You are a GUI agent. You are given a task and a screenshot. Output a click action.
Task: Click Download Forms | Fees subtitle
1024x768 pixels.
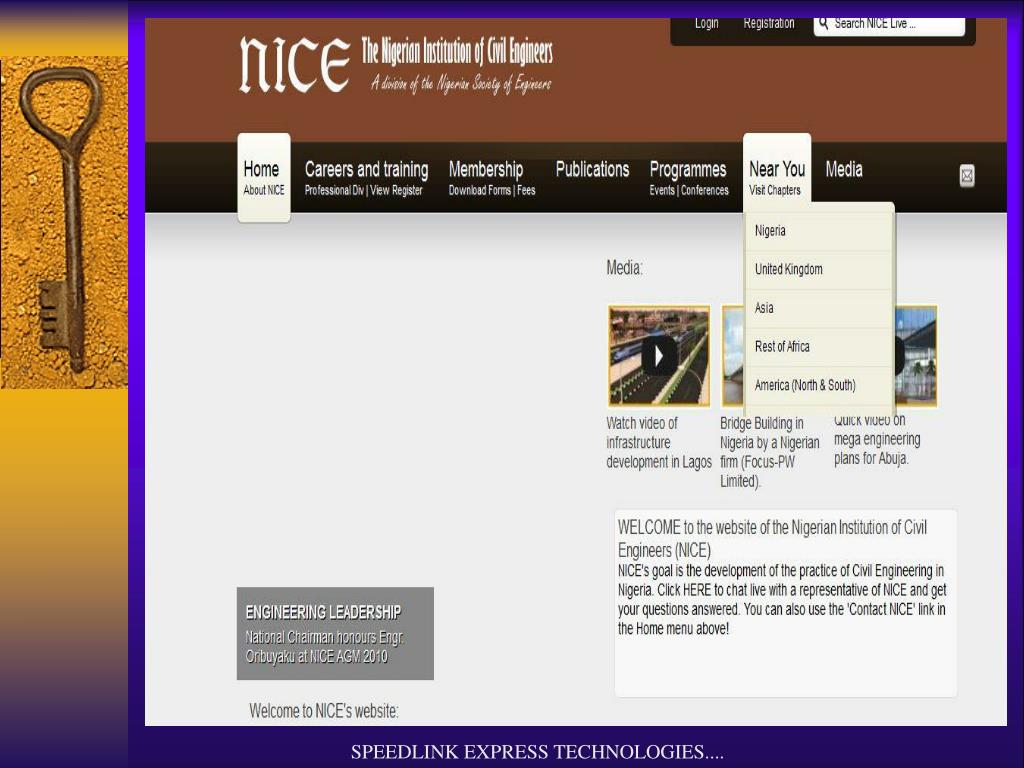[x=492, y=190]
